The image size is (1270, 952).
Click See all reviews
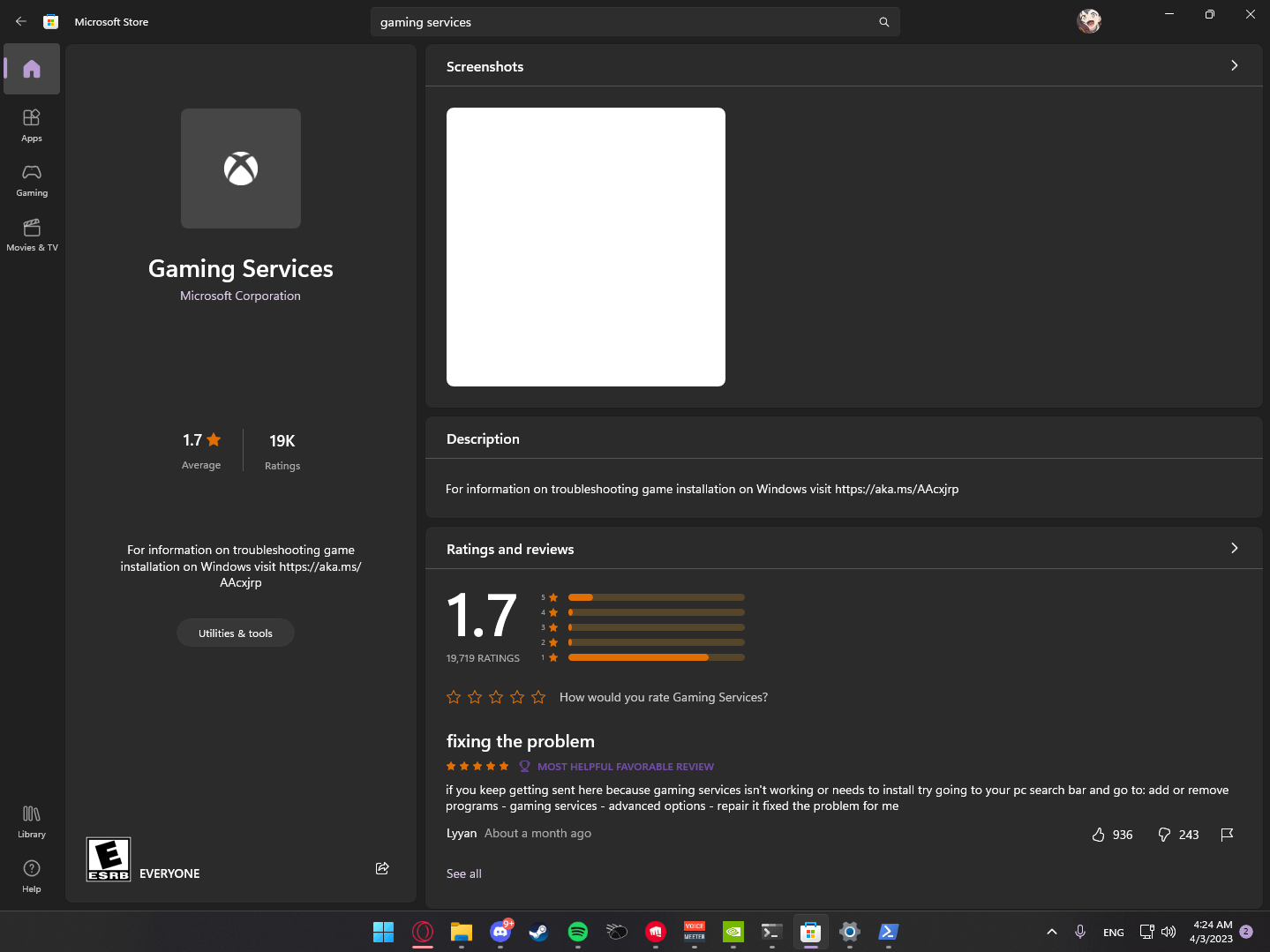[464, 873]
